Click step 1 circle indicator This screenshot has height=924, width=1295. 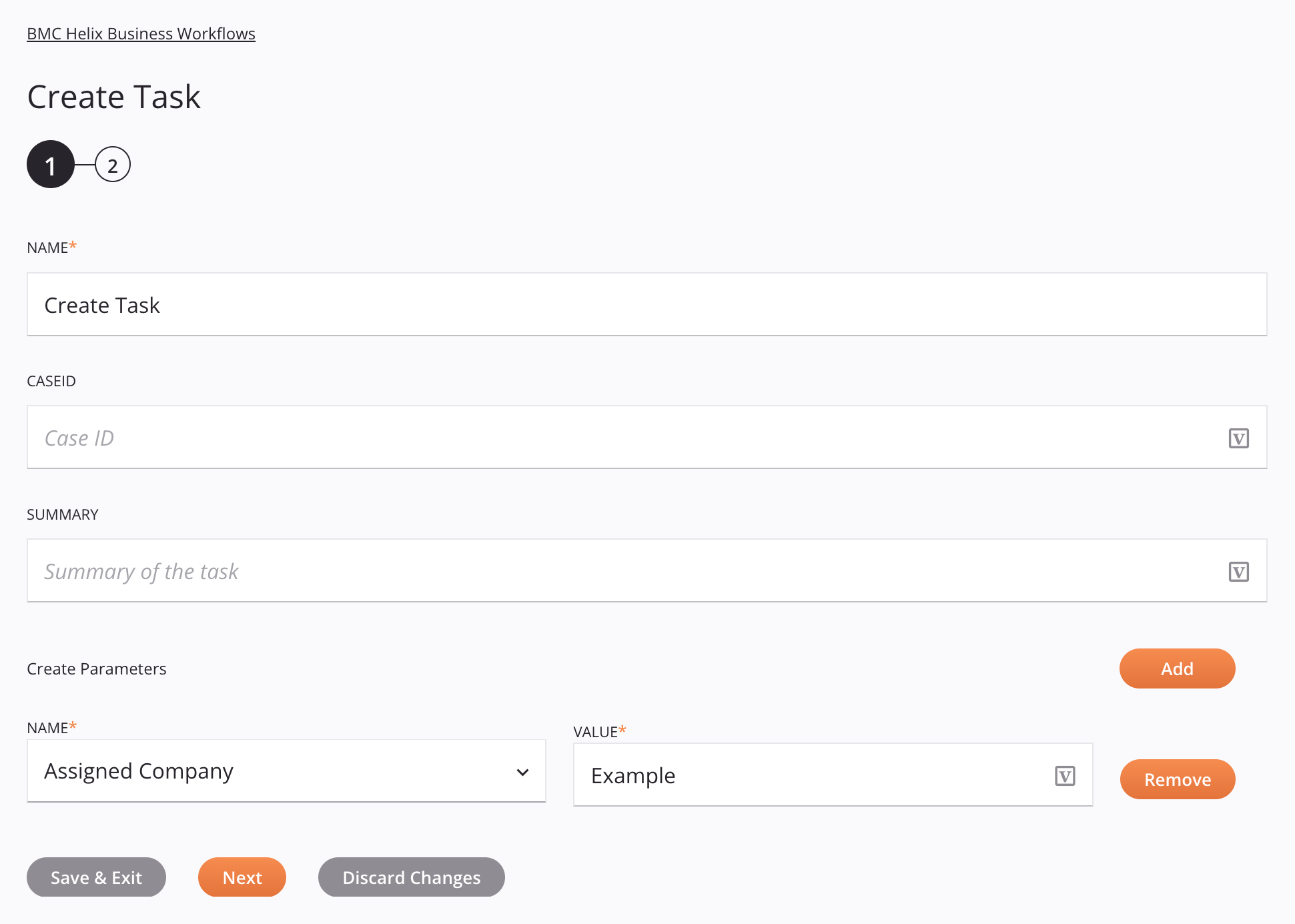50,163
